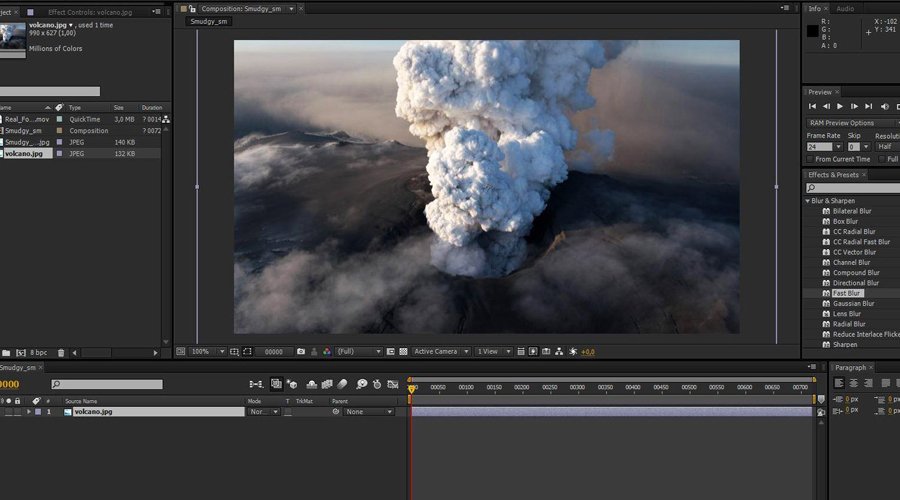The image size is (900, 500).
Task: Click the volcano.jpg layer color label swatch
Action: (x=38, y=412)
